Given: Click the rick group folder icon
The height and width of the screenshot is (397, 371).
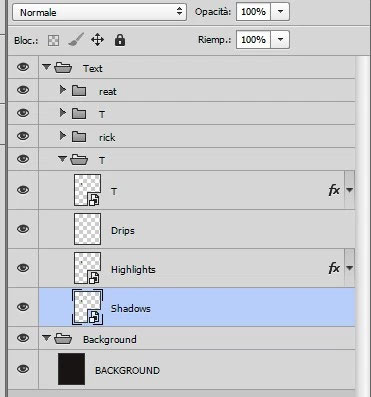Looking at the screenshot, I should tap(79, 137).
